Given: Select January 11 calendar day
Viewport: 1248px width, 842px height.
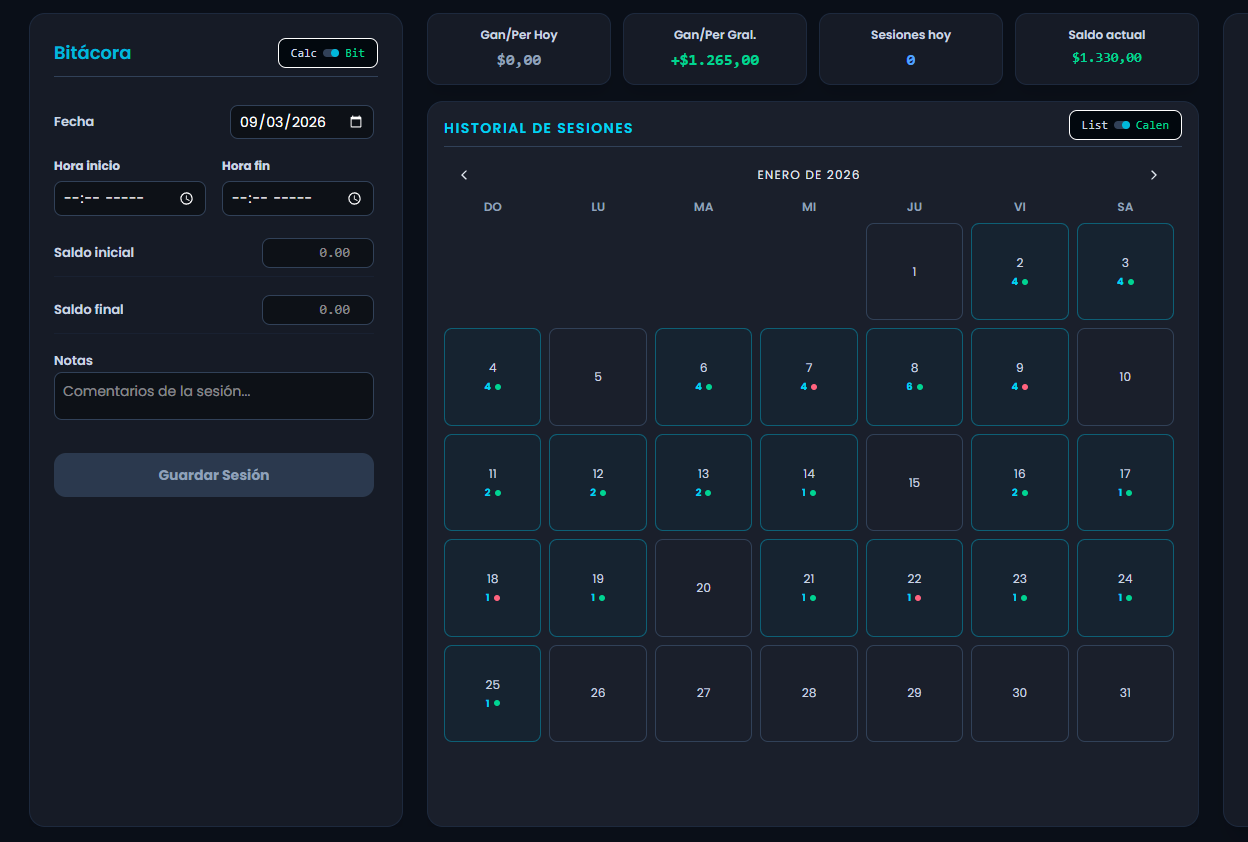Looking at the screenshot, I should (492, 482).
